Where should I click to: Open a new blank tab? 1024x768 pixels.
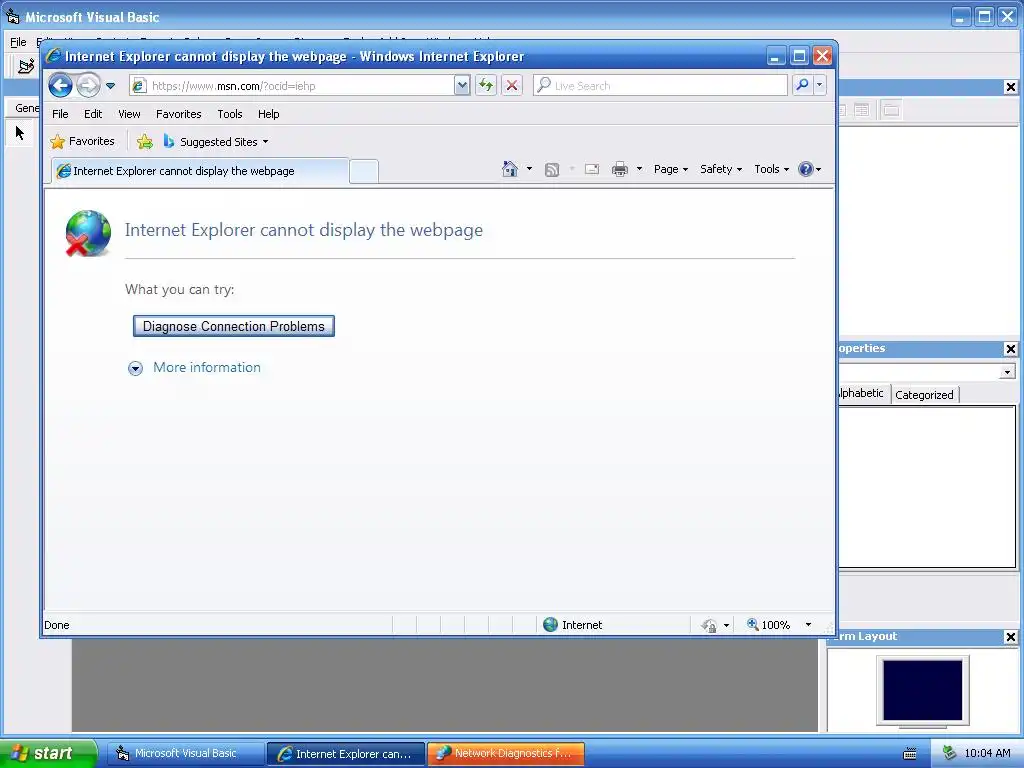tap(364, 171)
